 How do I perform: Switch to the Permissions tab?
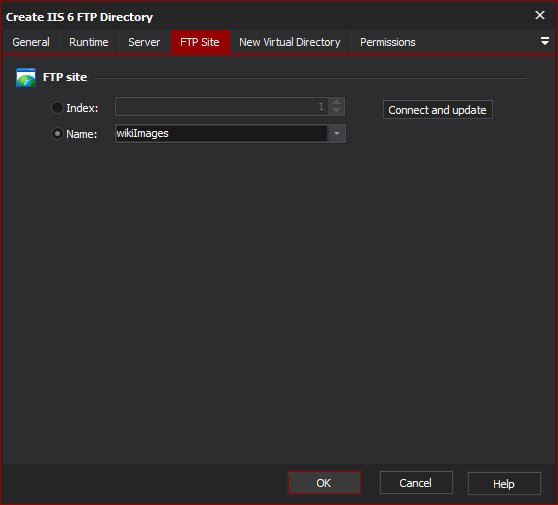point(388,42)
